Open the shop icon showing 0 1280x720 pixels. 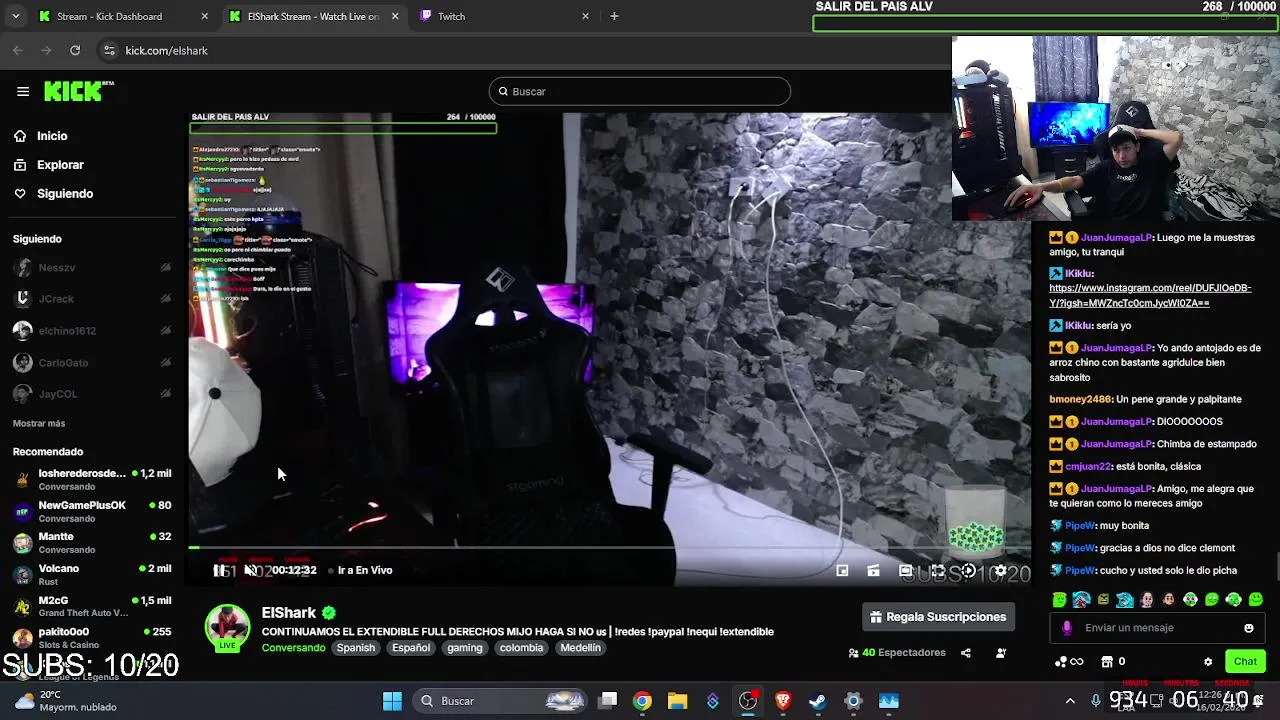1113,662
